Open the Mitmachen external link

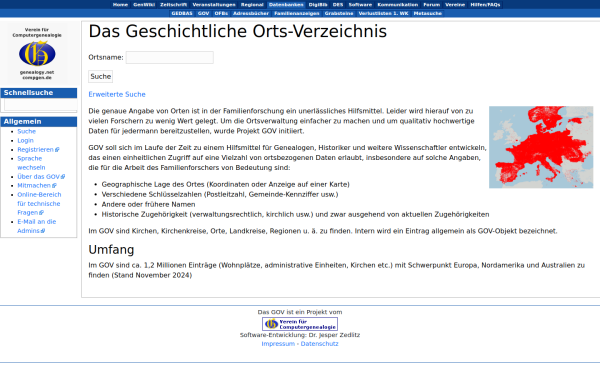pyautogui.click(x=36, y=186)
